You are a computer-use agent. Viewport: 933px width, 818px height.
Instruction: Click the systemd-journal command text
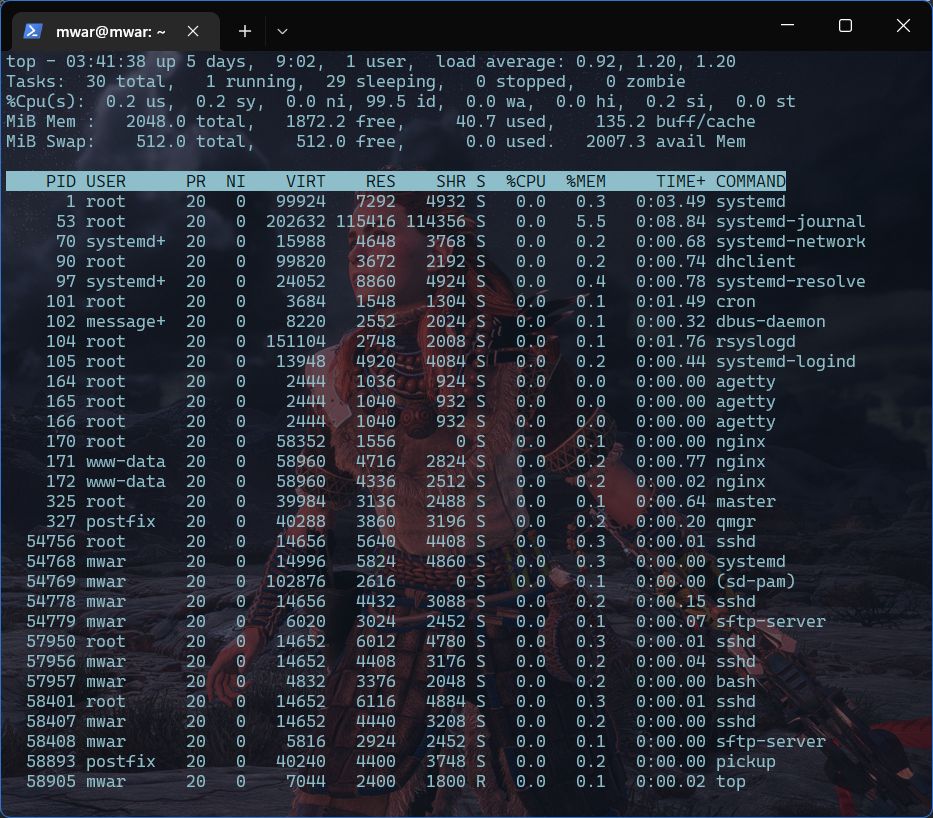tap(790, 221)
